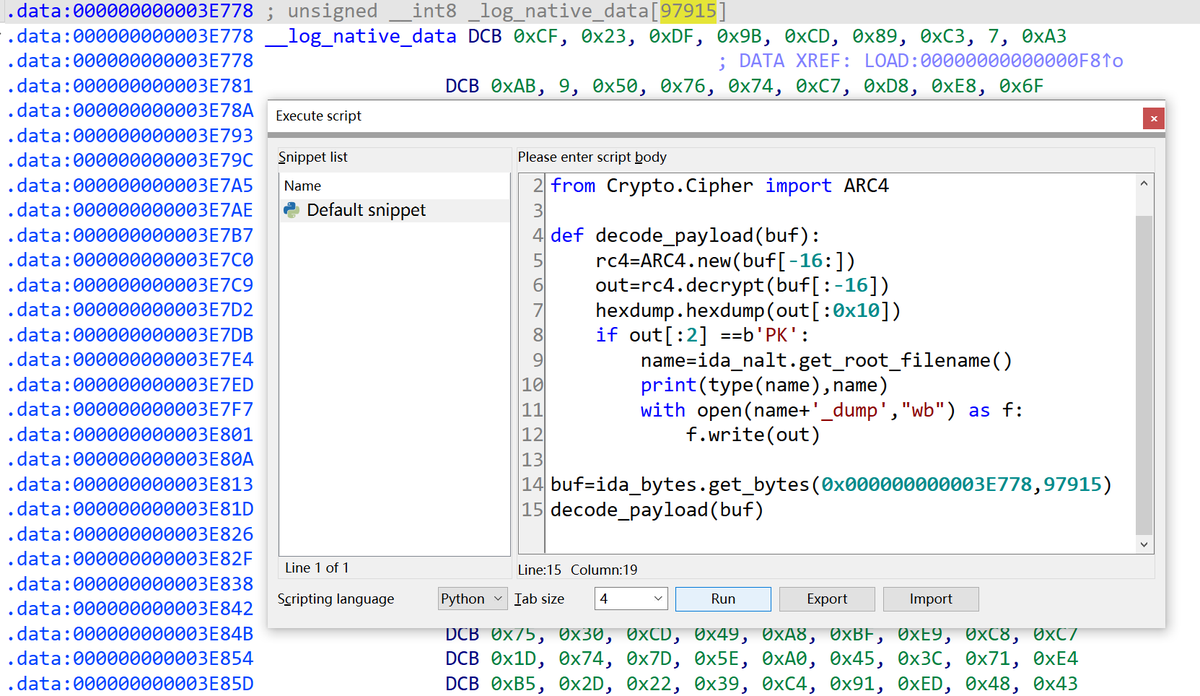This screenshot has width=1200, height=696.
Task: Select the Default snippet entry
Action: pos(394,210)
